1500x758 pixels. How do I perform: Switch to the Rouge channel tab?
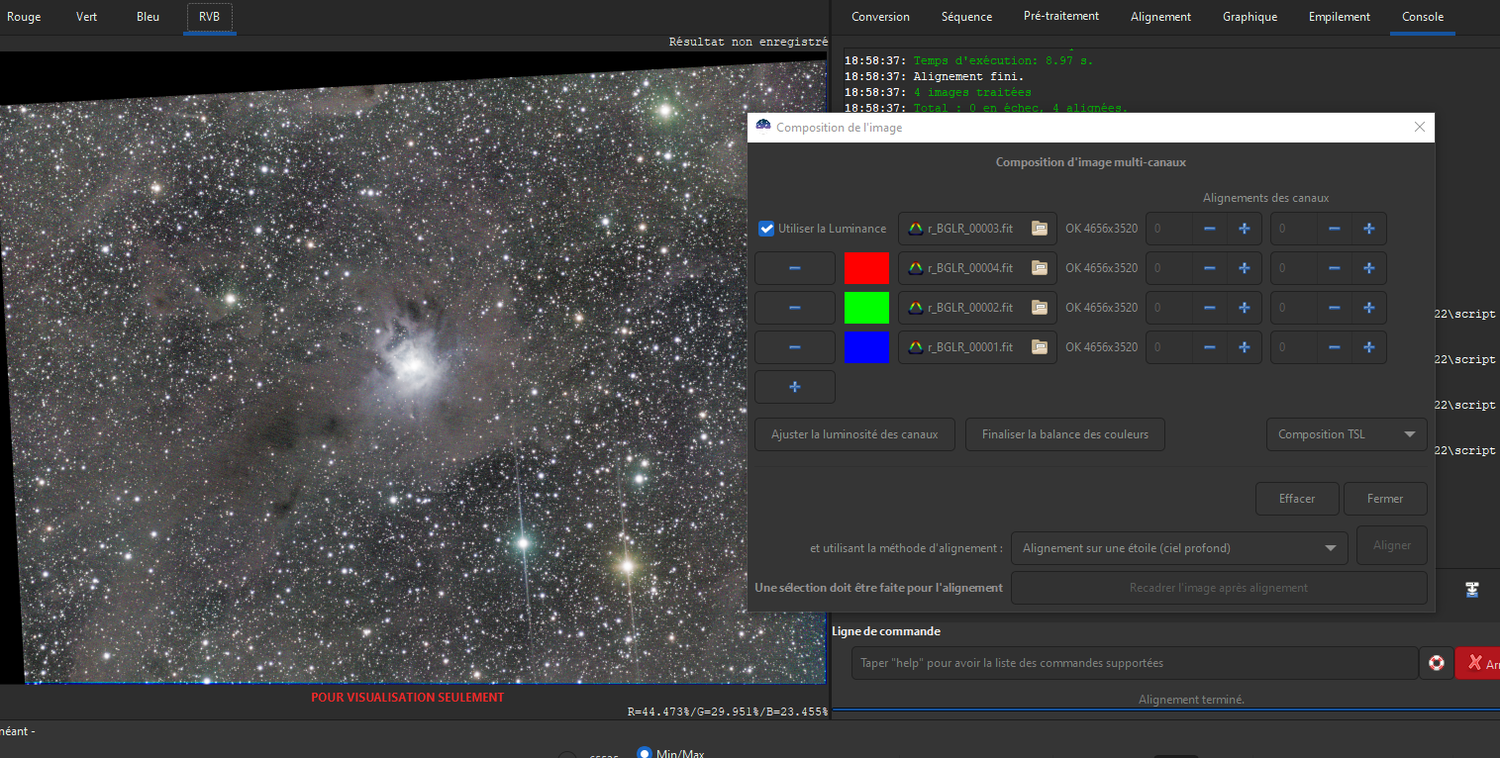tap(24, 17)
